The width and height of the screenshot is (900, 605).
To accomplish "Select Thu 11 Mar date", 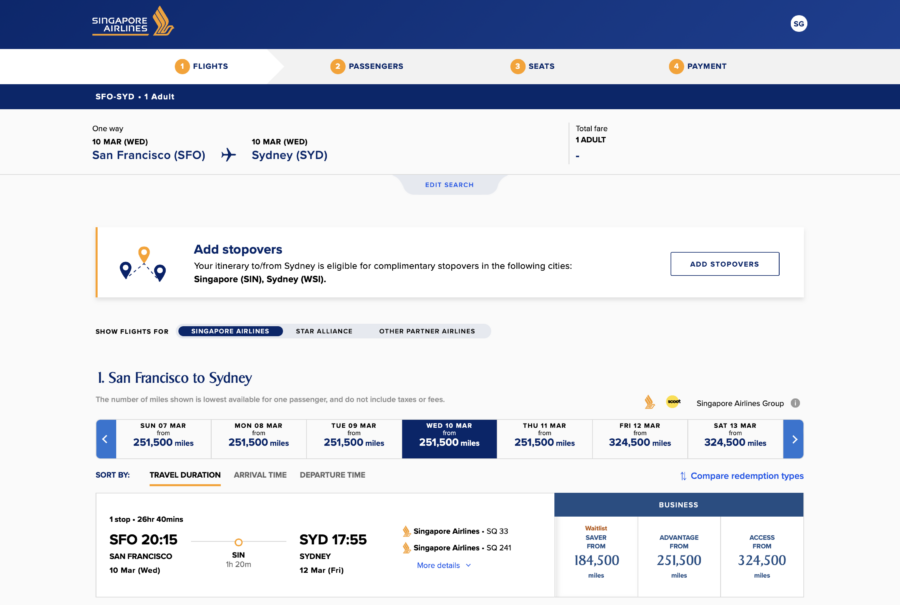I will coord(545,439).
